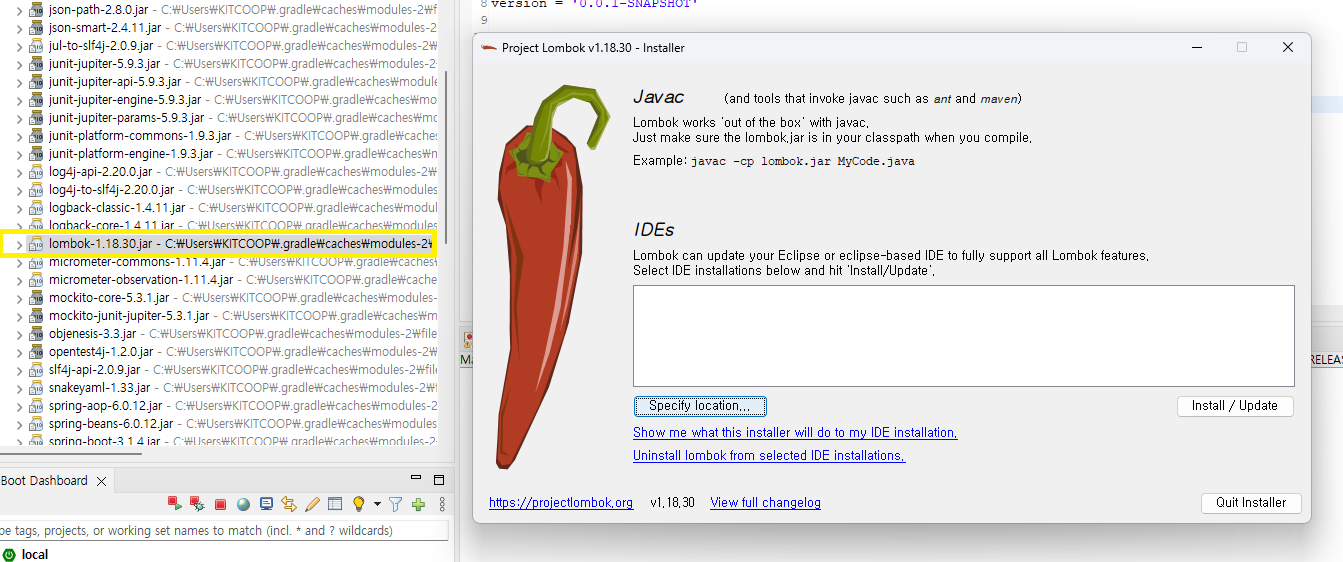Click the green power icon next to local

click(9, 554)
